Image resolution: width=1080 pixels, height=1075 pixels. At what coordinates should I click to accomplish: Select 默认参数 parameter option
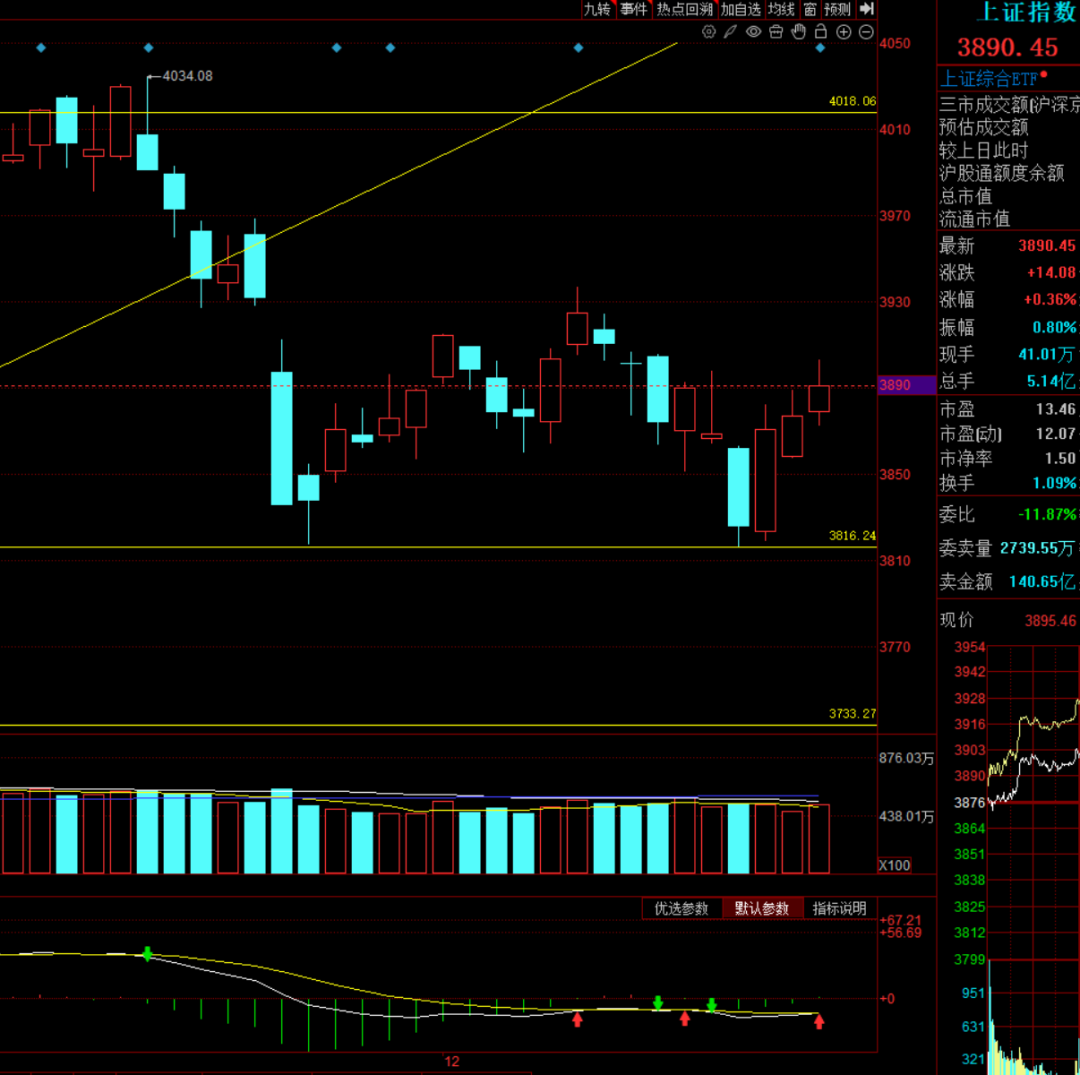pyautogui.click(x=762, y=908)
